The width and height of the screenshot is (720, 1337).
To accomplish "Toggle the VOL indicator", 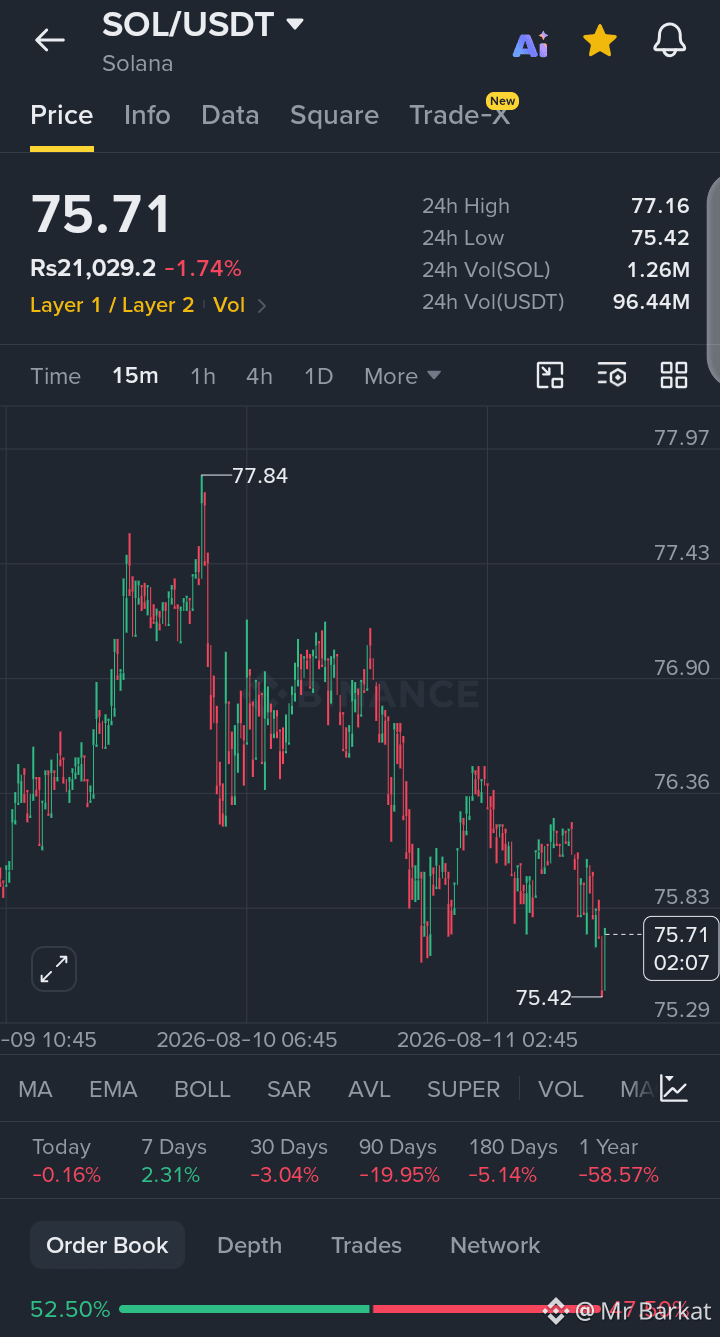I will [560, 1089].
